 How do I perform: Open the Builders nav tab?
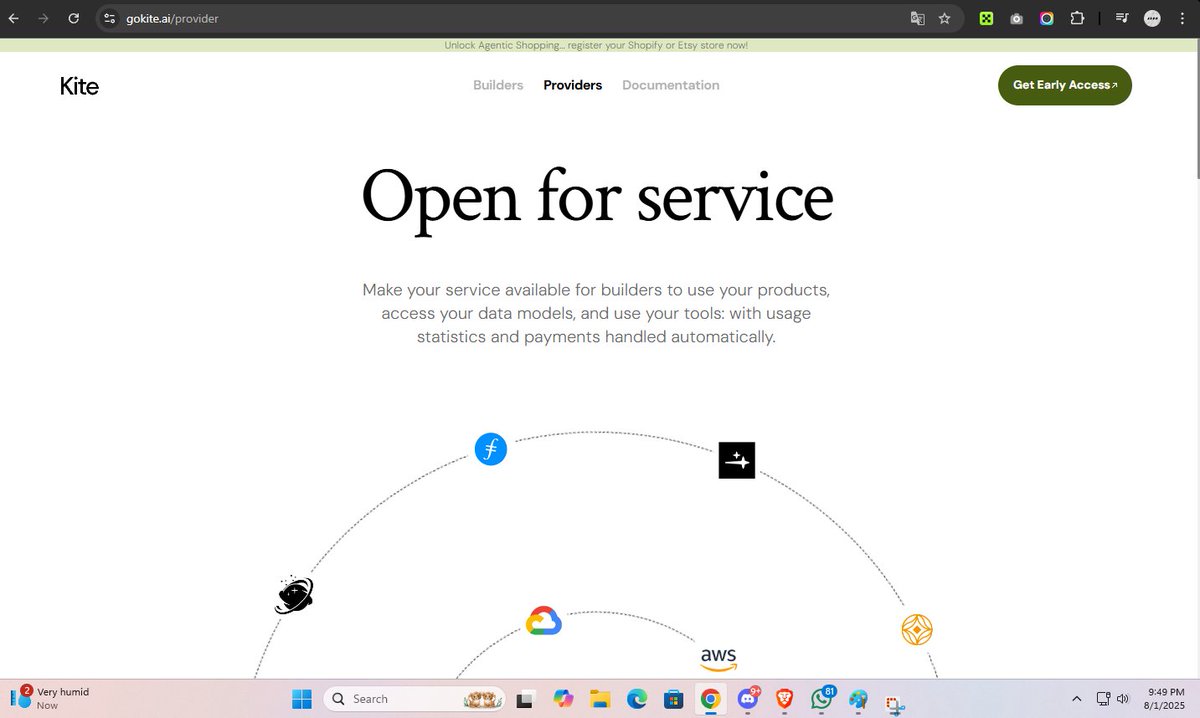(498, 85)
